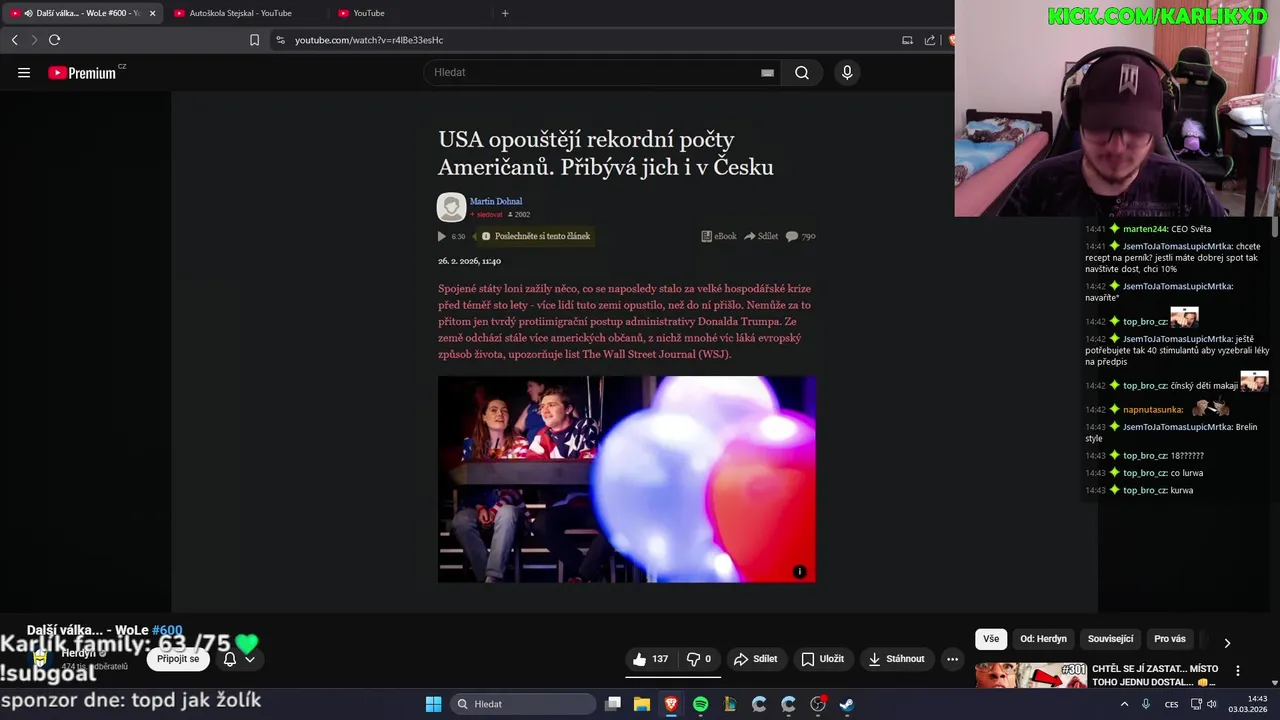Close the Další válka tab
The height and width of the screenshot is (720, 1280).
coord(152,13)
